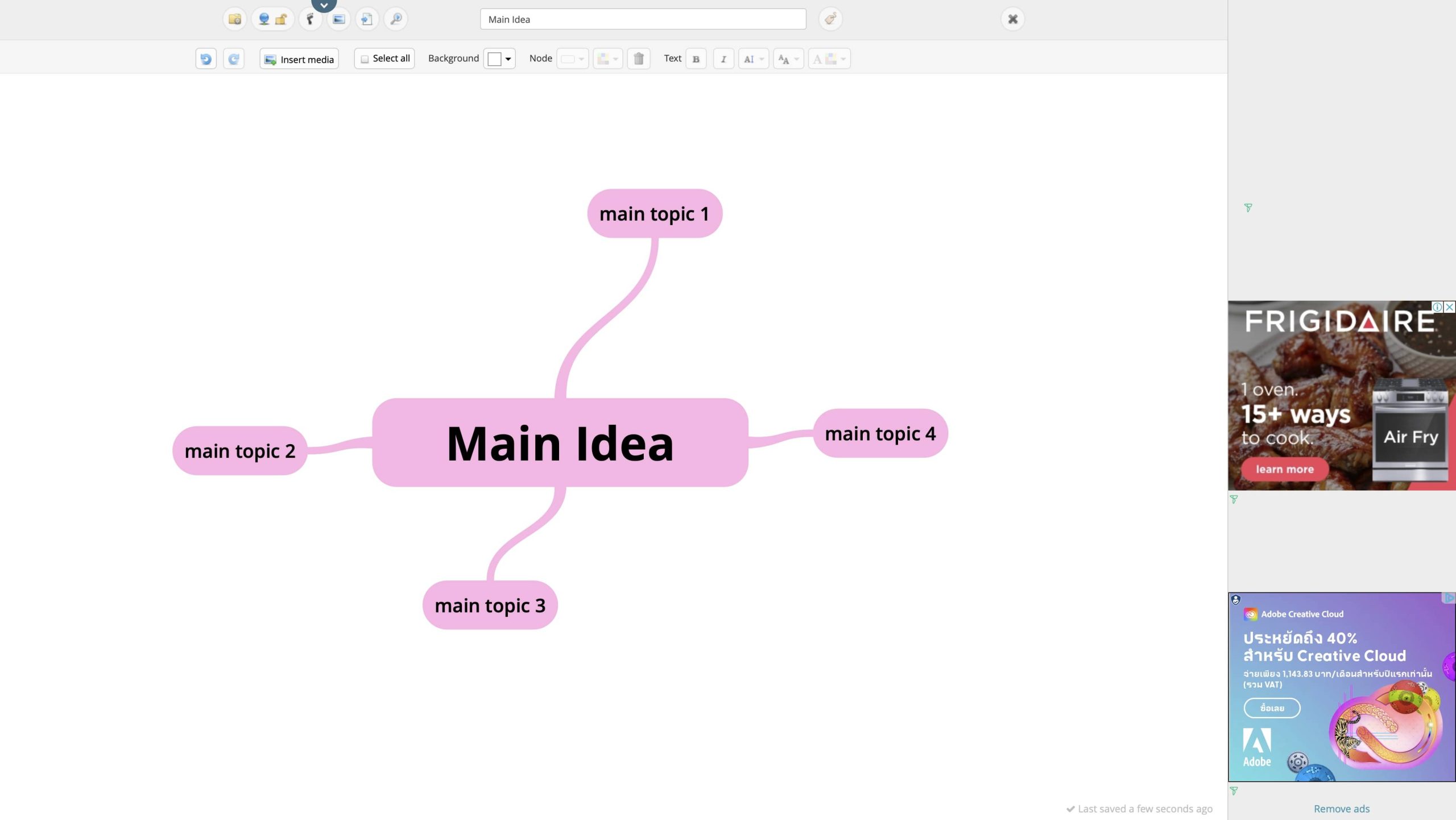Click the Insert media button
This screenshot has width=1456, height=820.
tap(299, 59)
